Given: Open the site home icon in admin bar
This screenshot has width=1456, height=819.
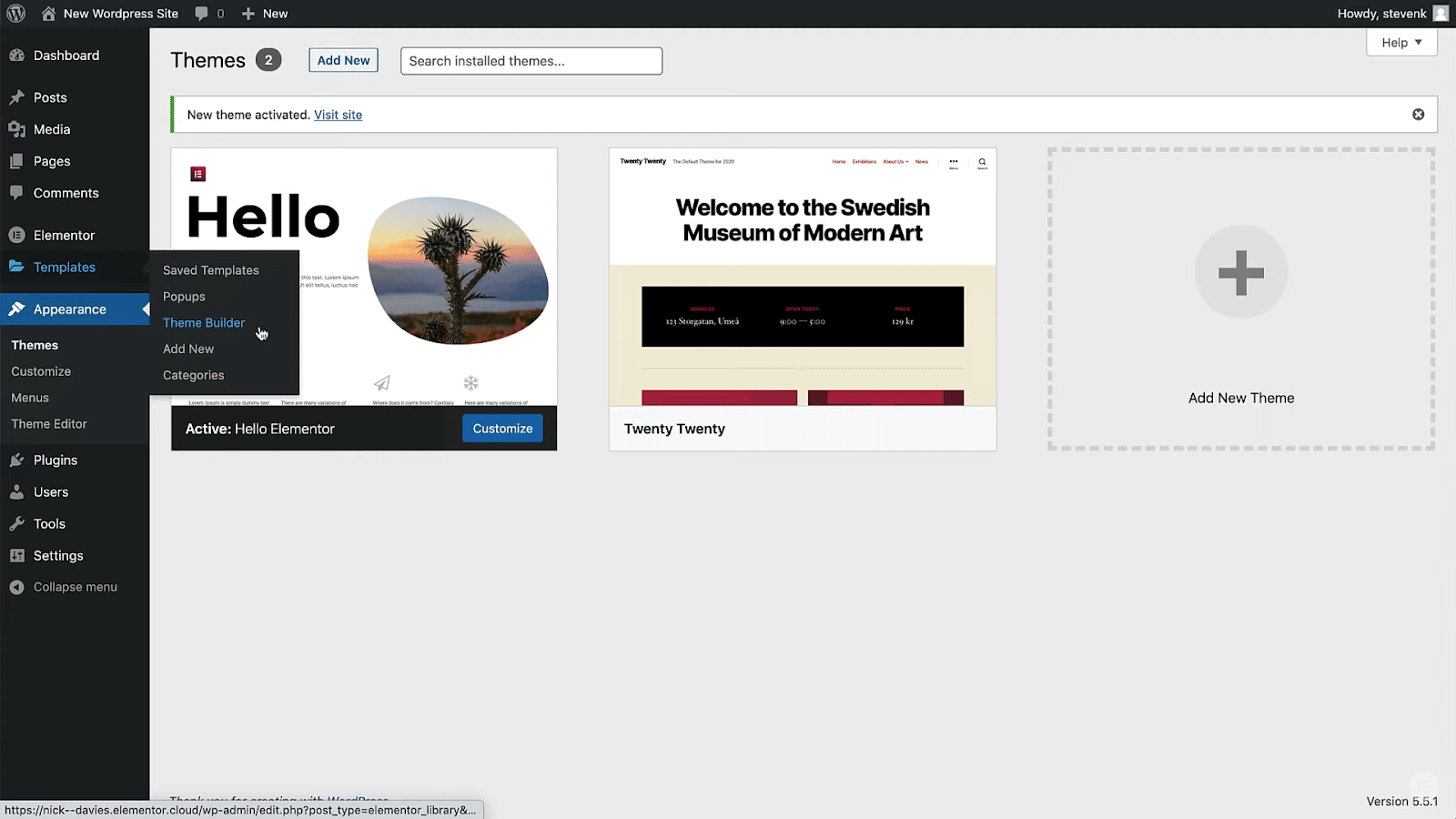Looking at the screenshot, I should [x=48, y=14].
